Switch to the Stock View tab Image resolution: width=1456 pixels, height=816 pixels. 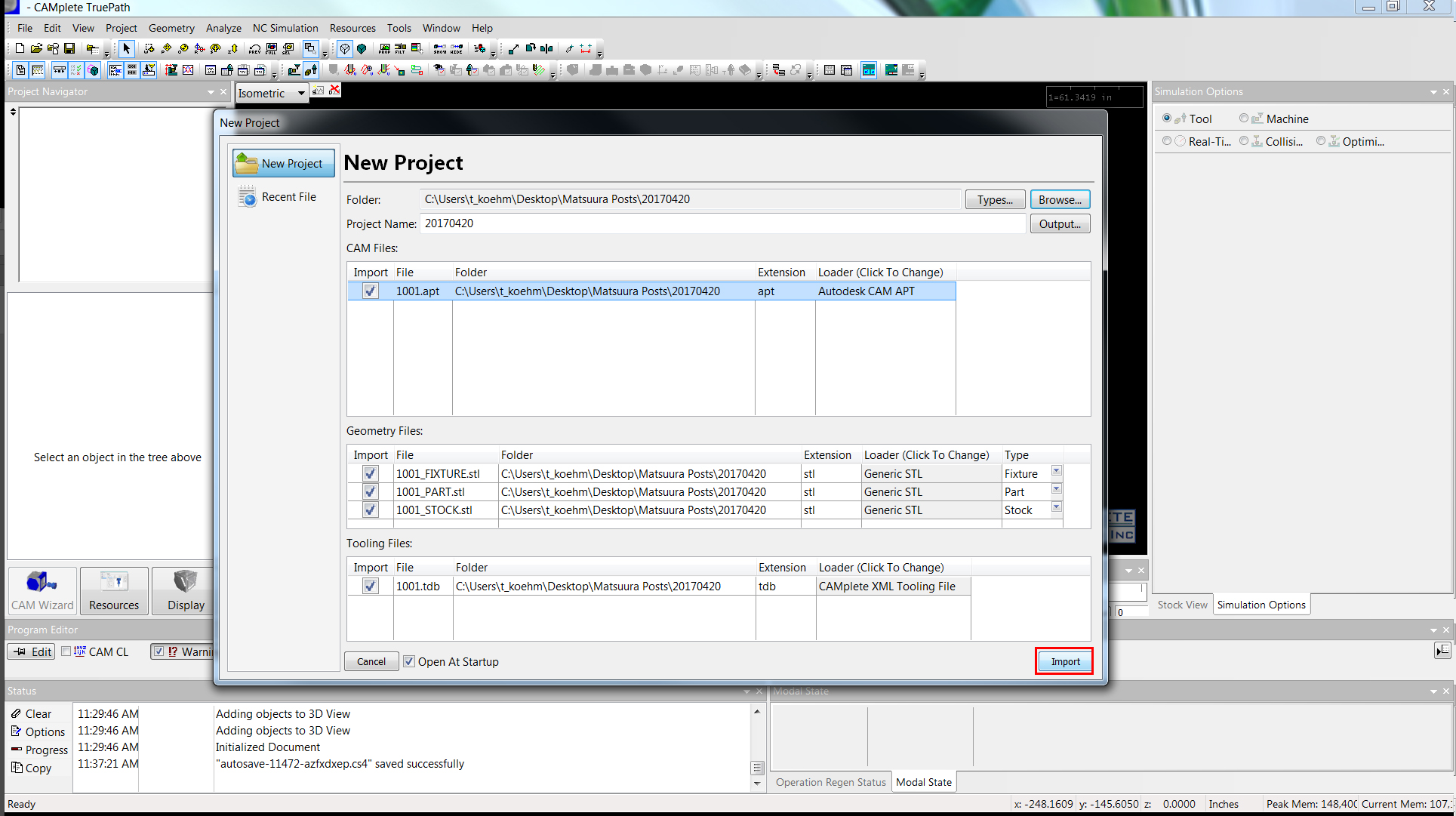1182,605
